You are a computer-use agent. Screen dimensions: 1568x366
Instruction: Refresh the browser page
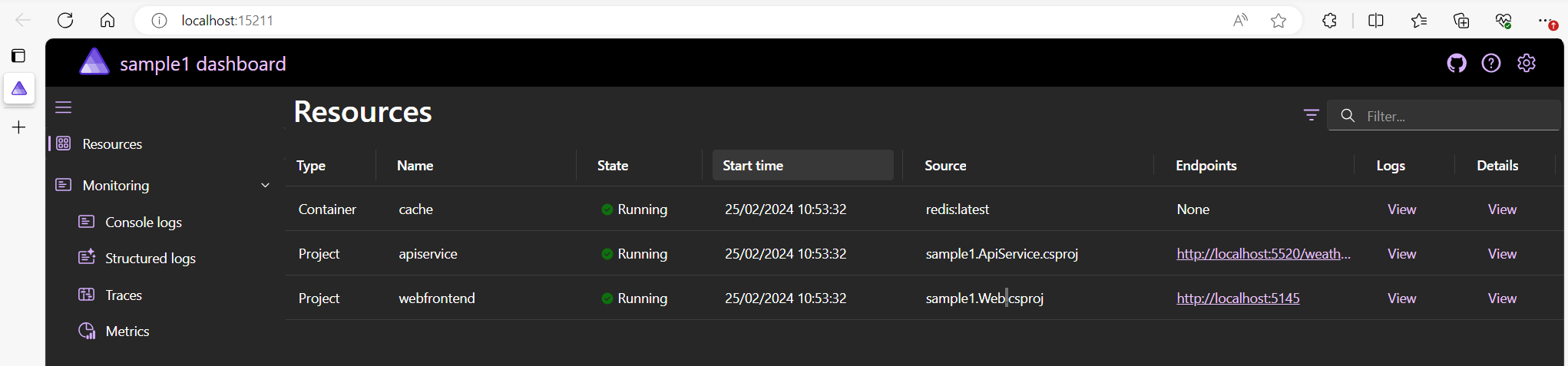coord(65,21)
